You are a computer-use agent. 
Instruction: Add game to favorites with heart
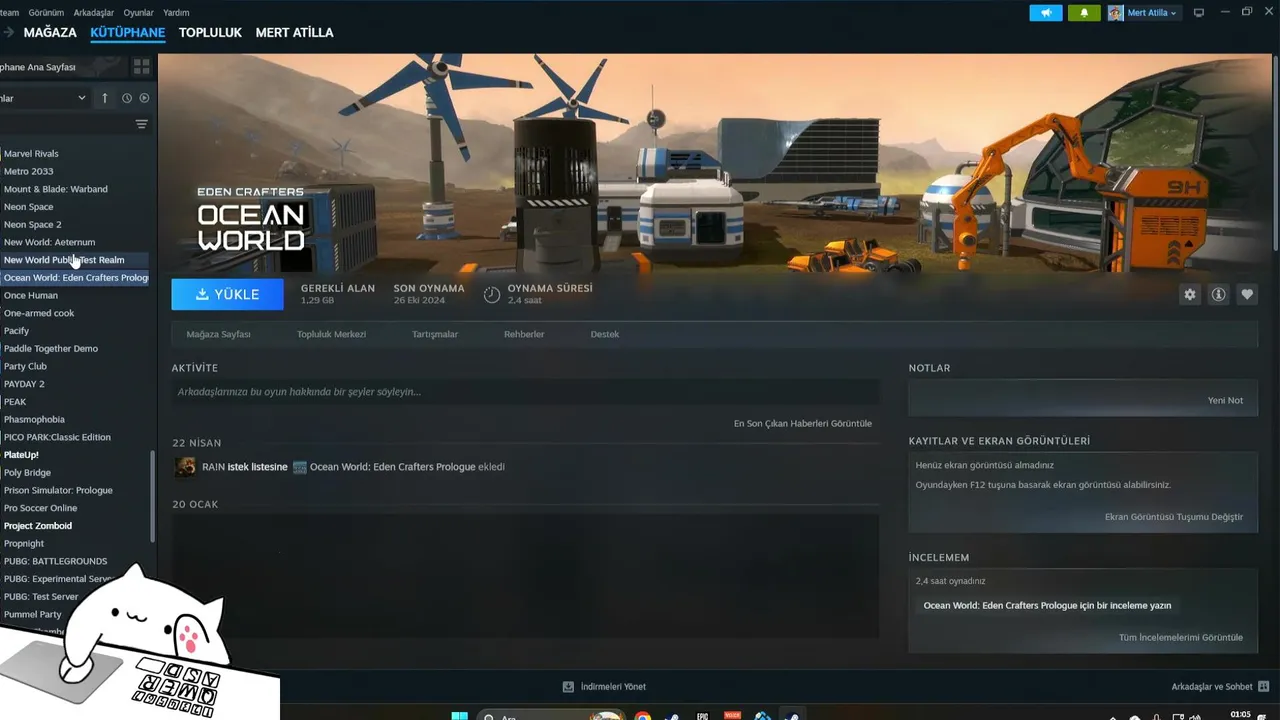pos(1247,294)
